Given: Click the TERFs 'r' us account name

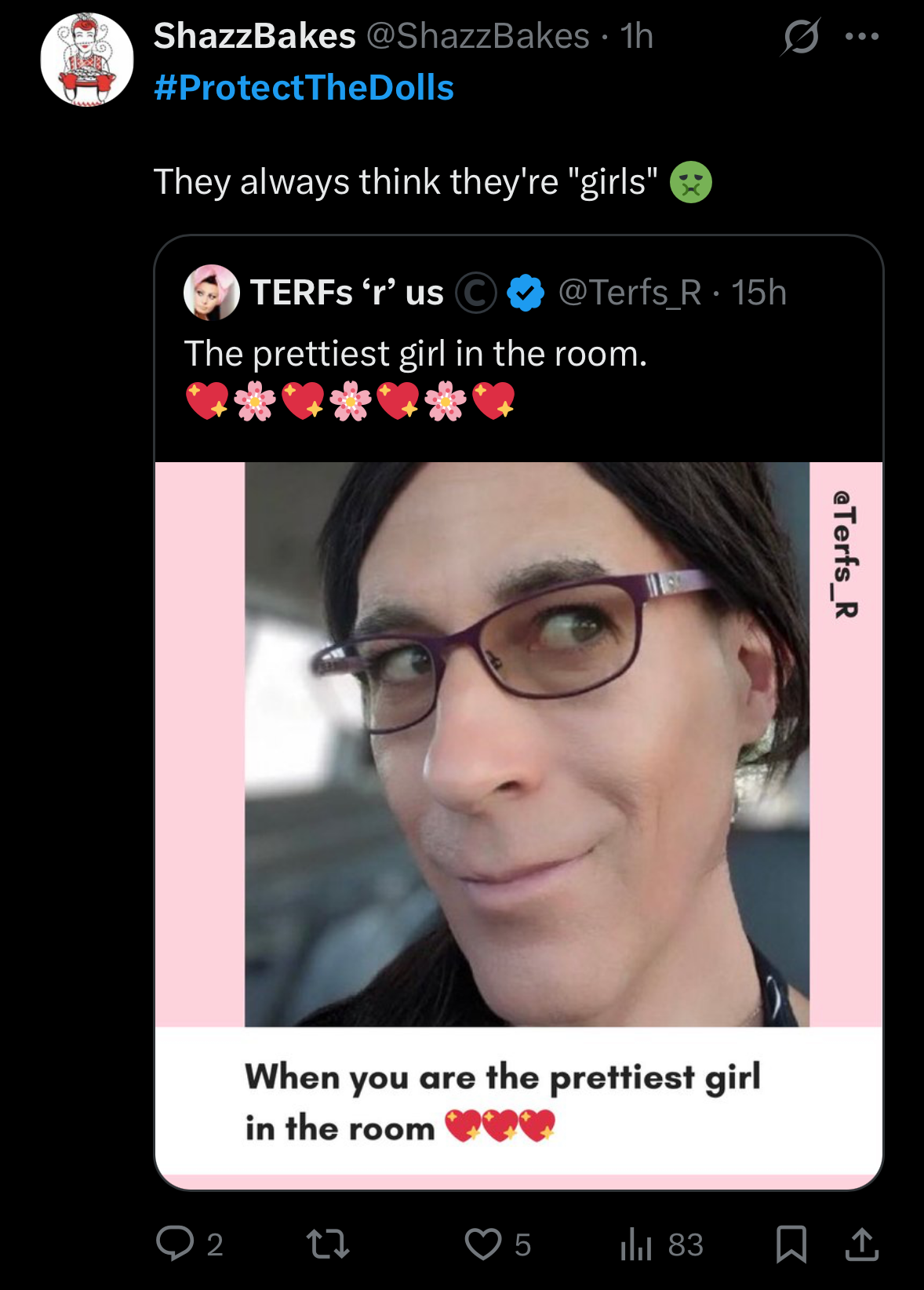Looking at the screenshot, I should (x=347, y=293).
